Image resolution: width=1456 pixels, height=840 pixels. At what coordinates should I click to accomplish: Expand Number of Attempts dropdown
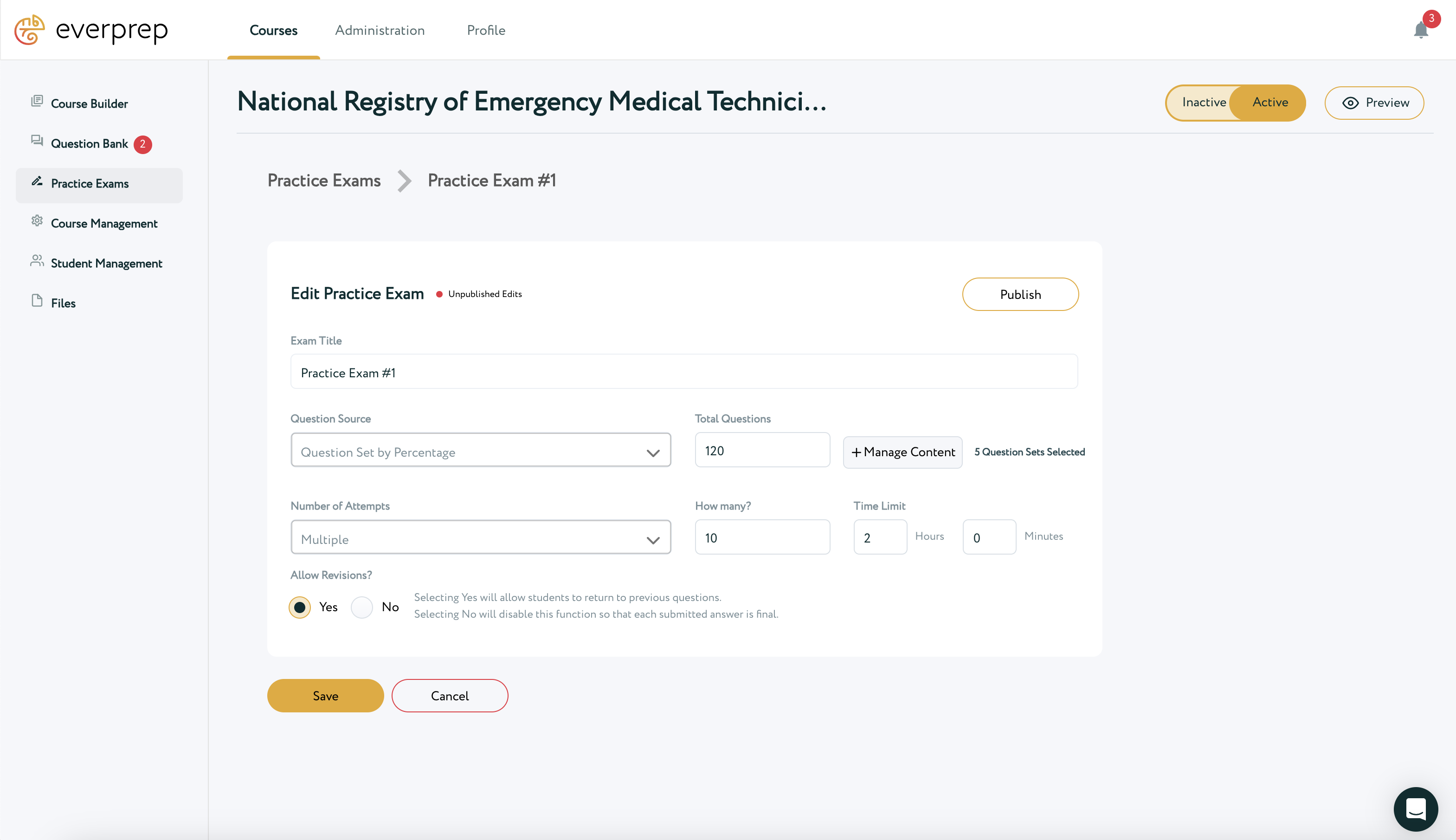click(x=481, y=537)
